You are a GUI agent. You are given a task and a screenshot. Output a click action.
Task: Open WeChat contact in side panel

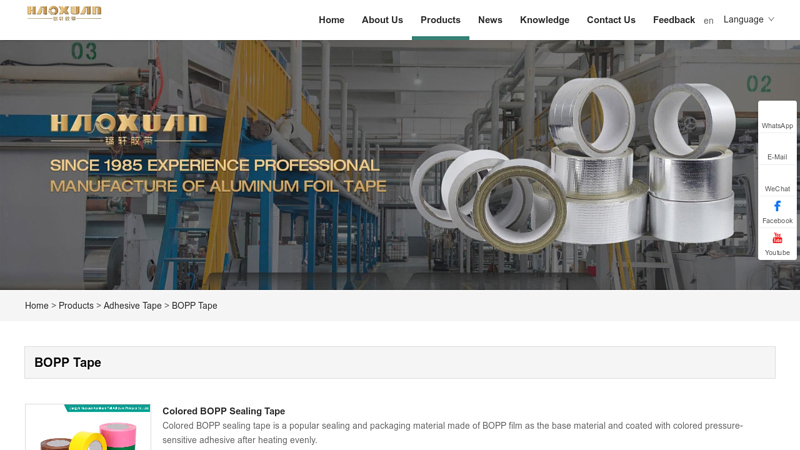pos(777,189)
